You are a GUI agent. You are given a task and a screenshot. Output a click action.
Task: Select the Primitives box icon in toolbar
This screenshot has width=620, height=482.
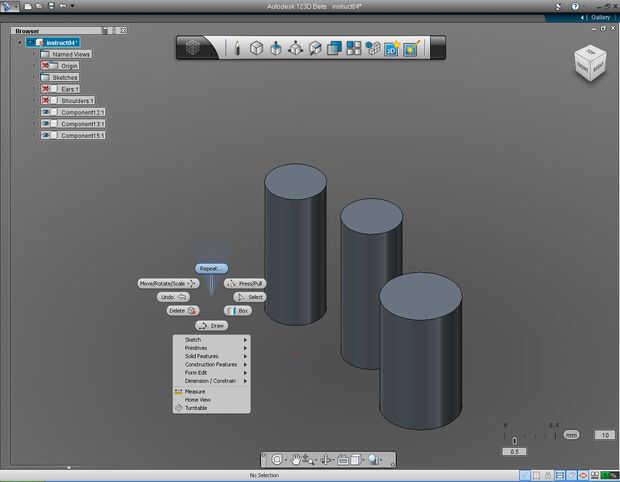point(256,48)
